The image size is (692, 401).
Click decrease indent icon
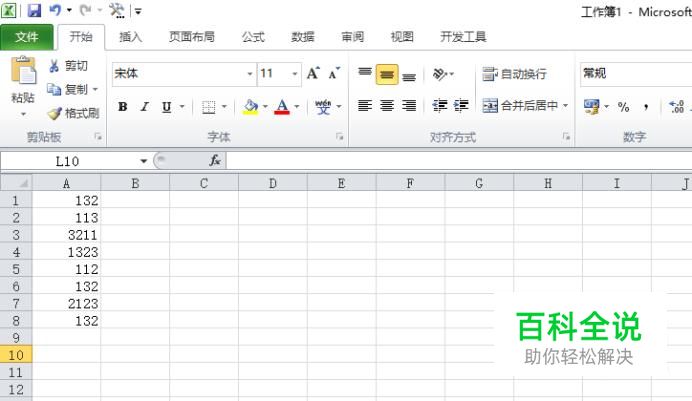click(440, 106)
